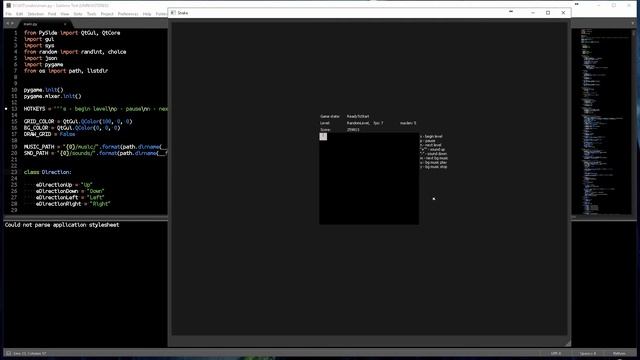This screenshot has height=360, width=640.
Task: Click the MUSIC_PATH line in the editor
Action: [96, 147]
